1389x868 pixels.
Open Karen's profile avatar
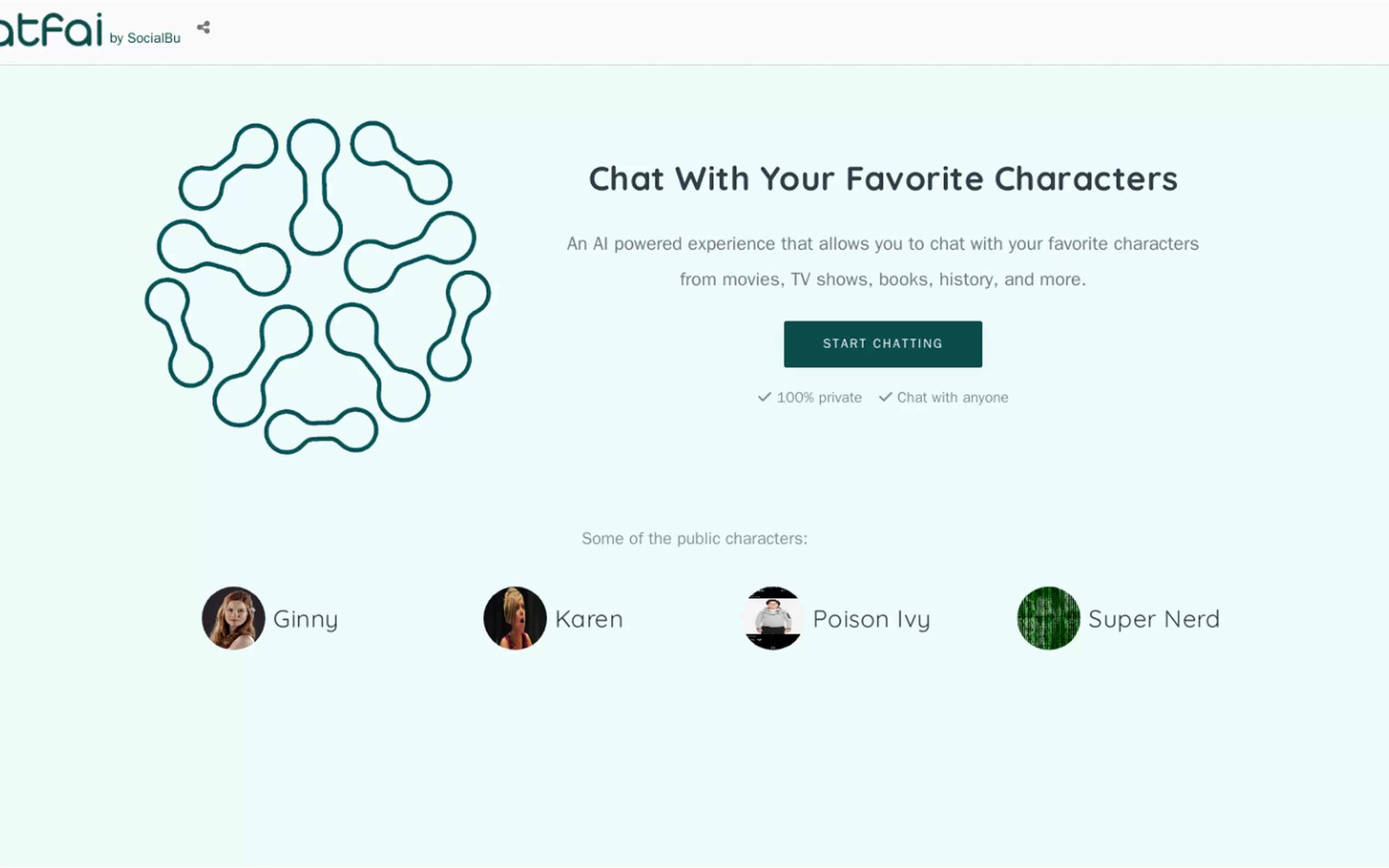click(x=515, y=618)
